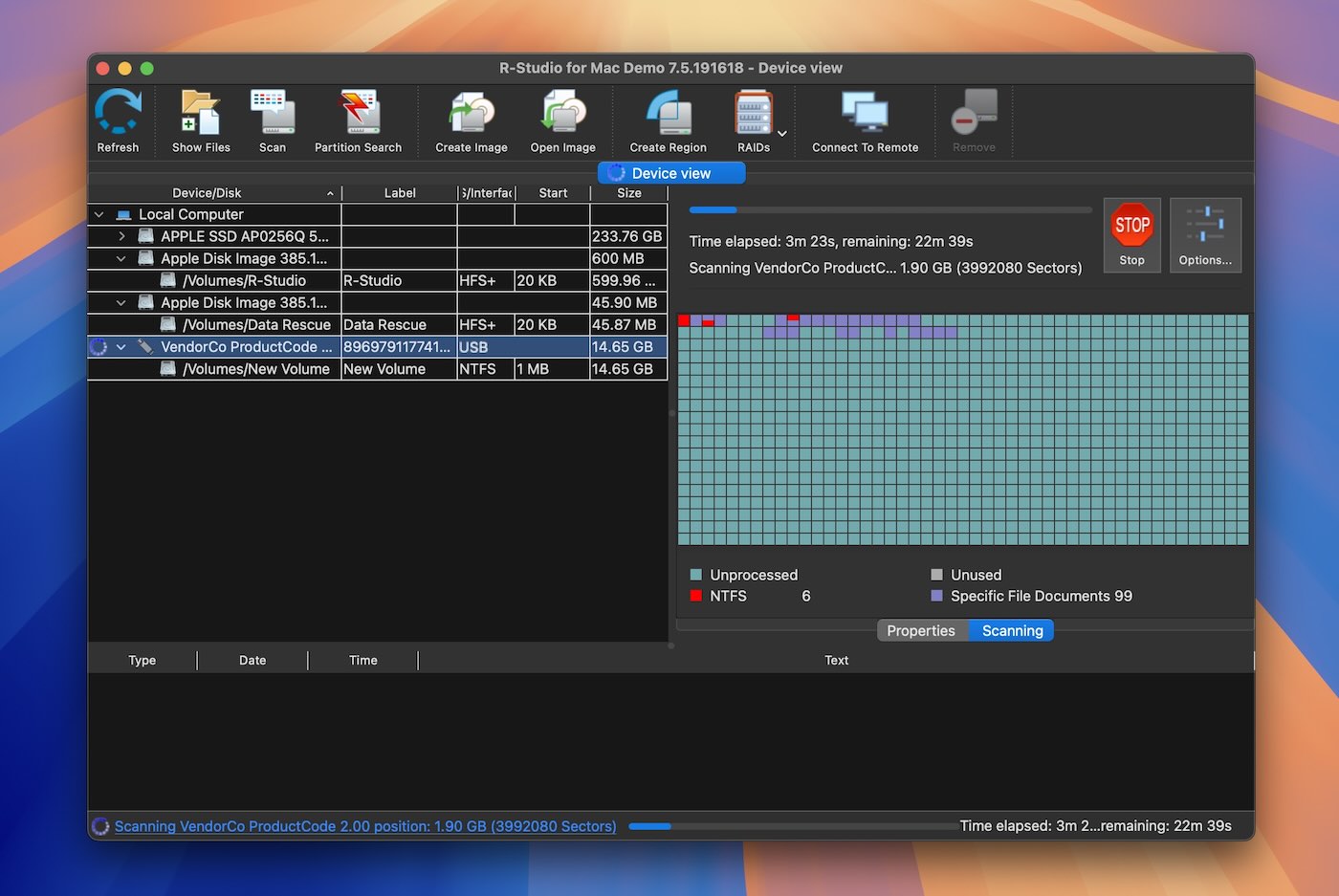
Task: Expand the APPLE SSD AP0256Q disk
Action: click(x=121, y=236)
